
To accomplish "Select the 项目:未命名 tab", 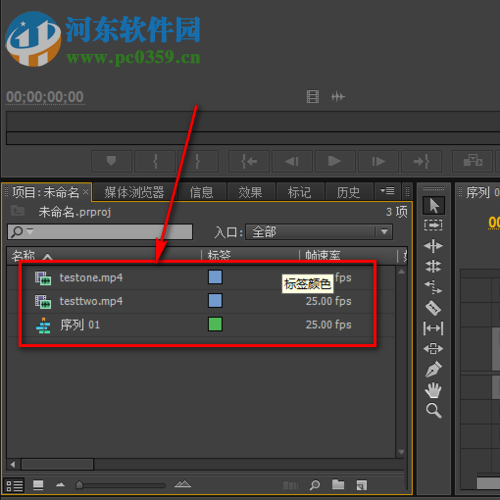I will click(45, 192).
